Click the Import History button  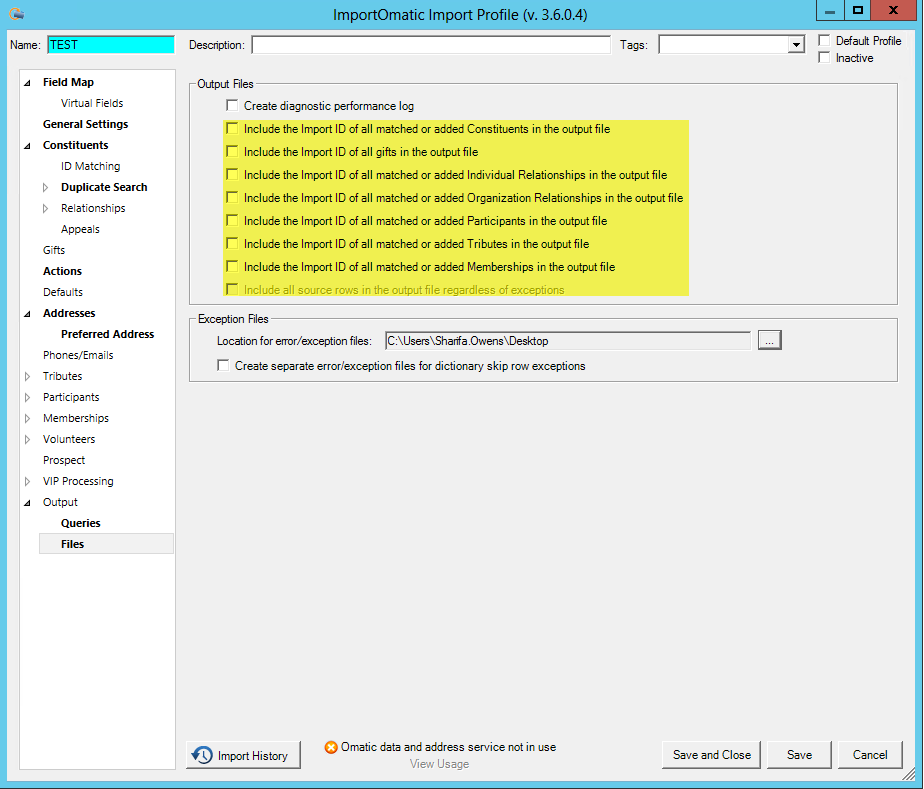click(x=243, y=755)
